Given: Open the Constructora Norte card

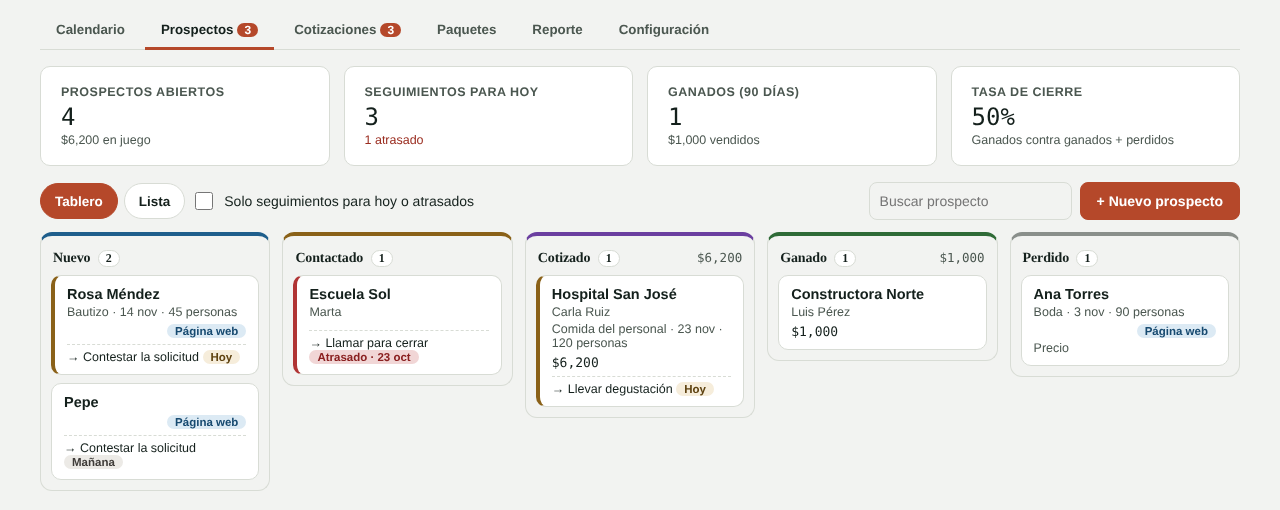Looking at the screenshot, I should [882, 313].
